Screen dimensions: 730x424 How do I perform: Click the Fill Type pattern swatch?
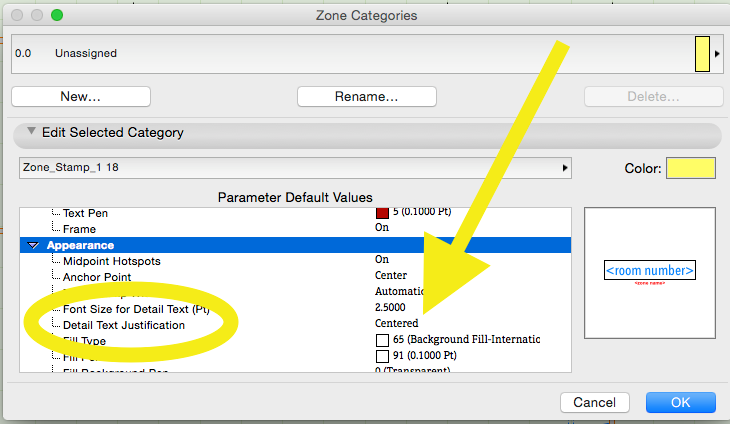tap(382, 340)
